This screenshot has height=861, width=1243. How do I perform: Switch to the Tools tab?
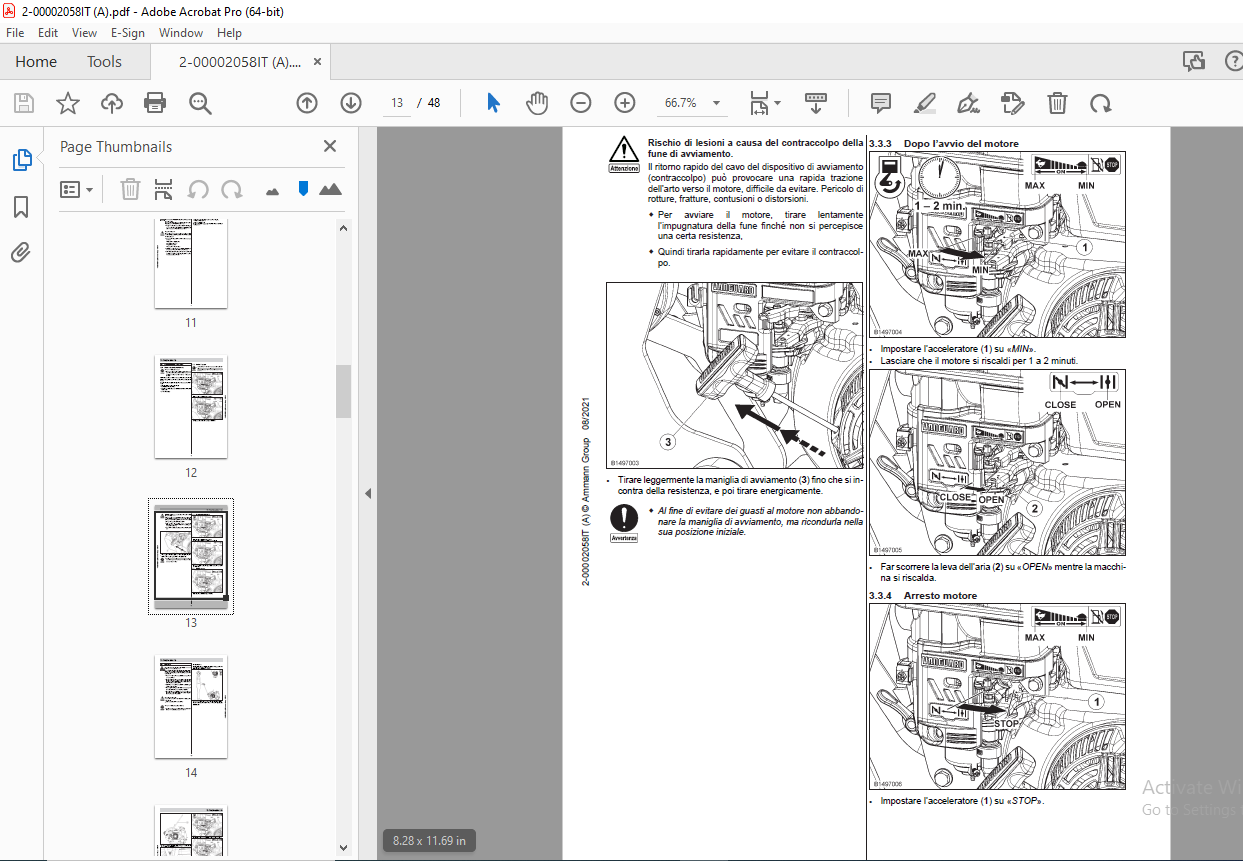[x=104, y=61]
